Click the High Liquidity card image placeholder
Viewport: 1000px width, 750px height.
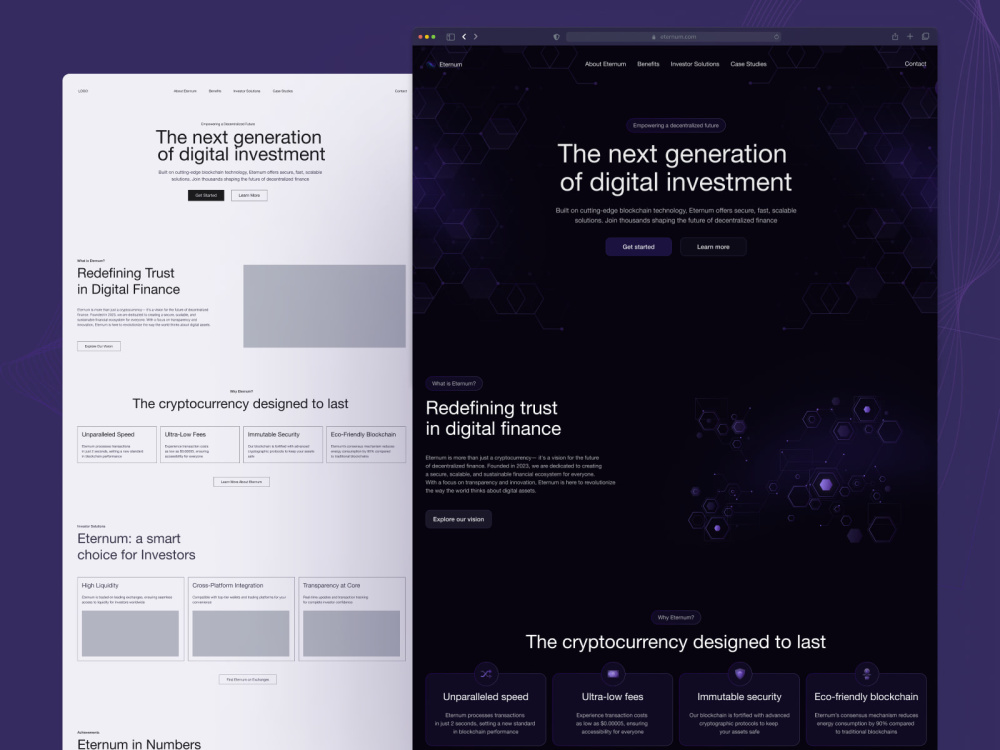tap(130, 633)
